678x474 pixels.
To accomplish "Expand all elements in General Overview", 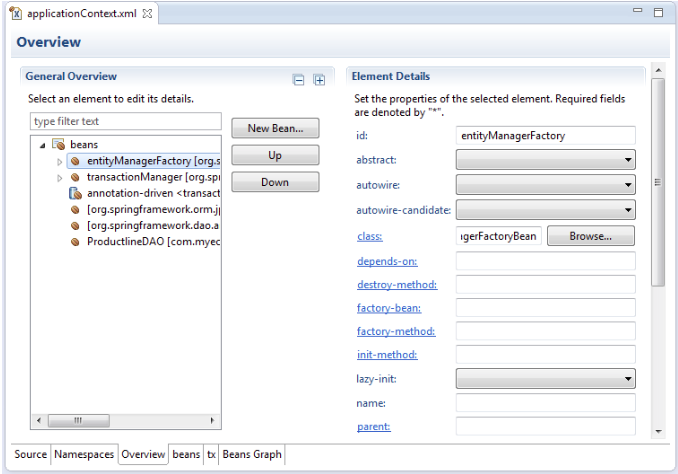I will pyautogui.click(x=319, y=80).
